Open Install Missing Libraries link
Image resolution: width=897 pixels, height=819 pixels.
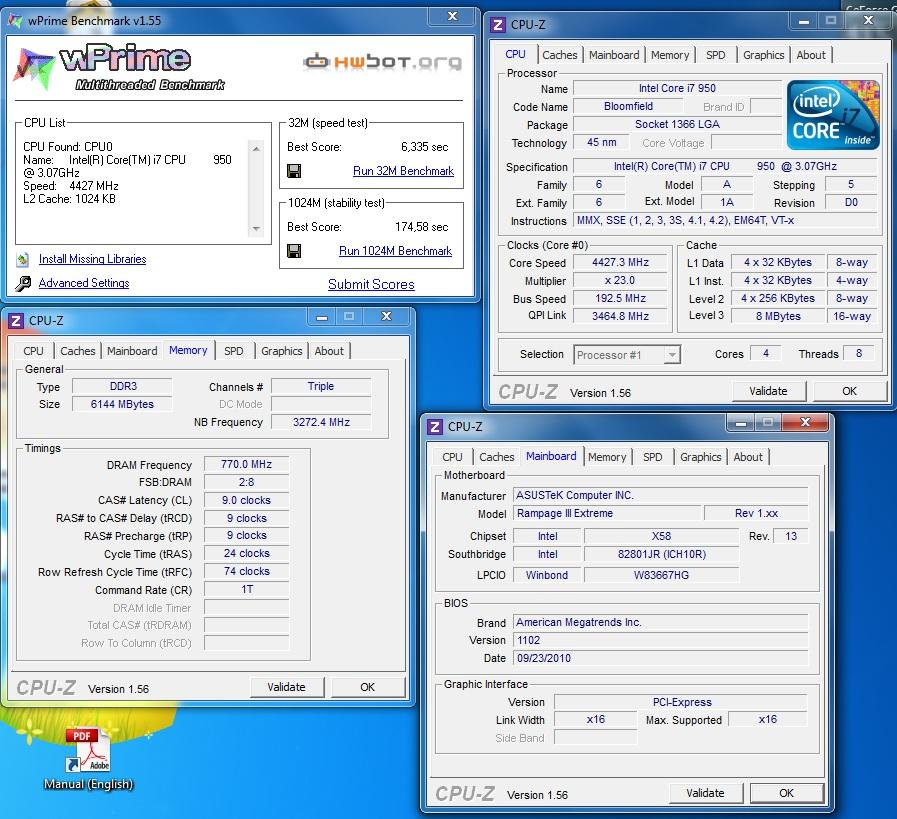pyautogui.click(x=93, y=259)
